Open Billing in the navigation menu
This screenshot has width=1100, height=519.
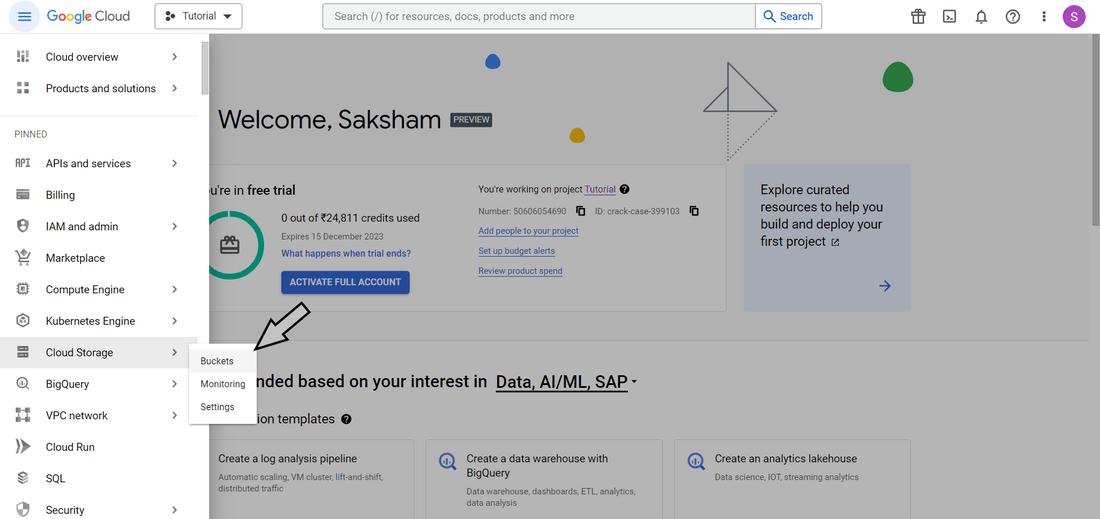coord(60,195)
